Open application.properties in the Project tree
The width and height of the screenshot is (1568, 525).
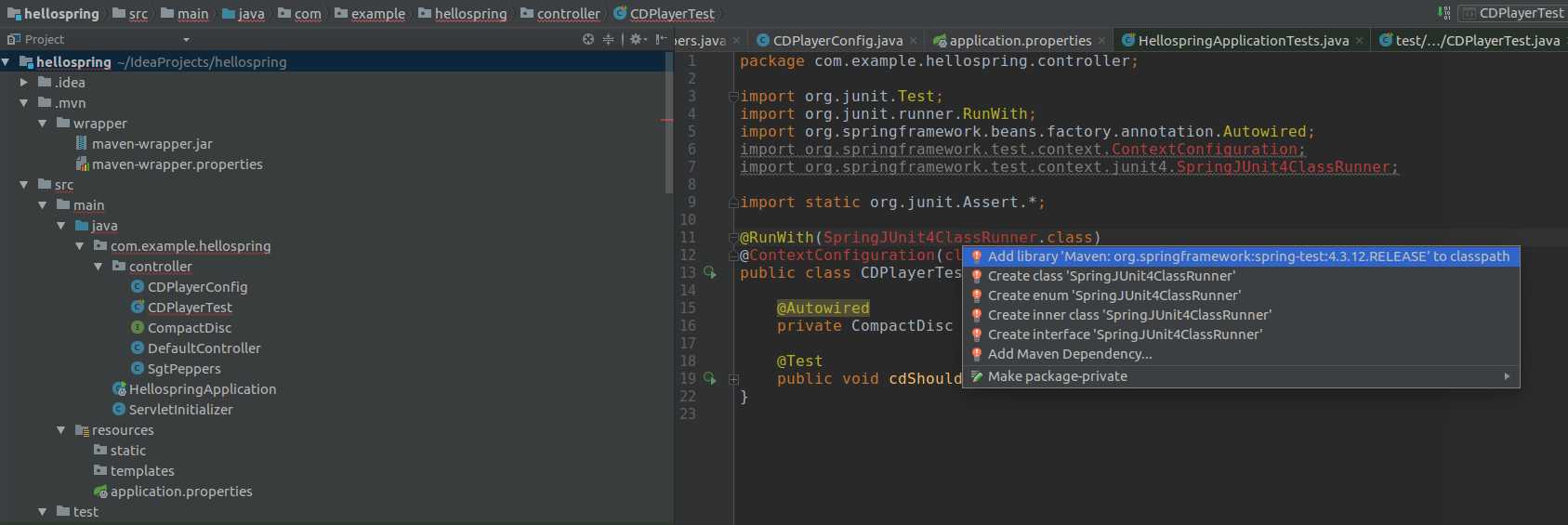click(172, 492)
